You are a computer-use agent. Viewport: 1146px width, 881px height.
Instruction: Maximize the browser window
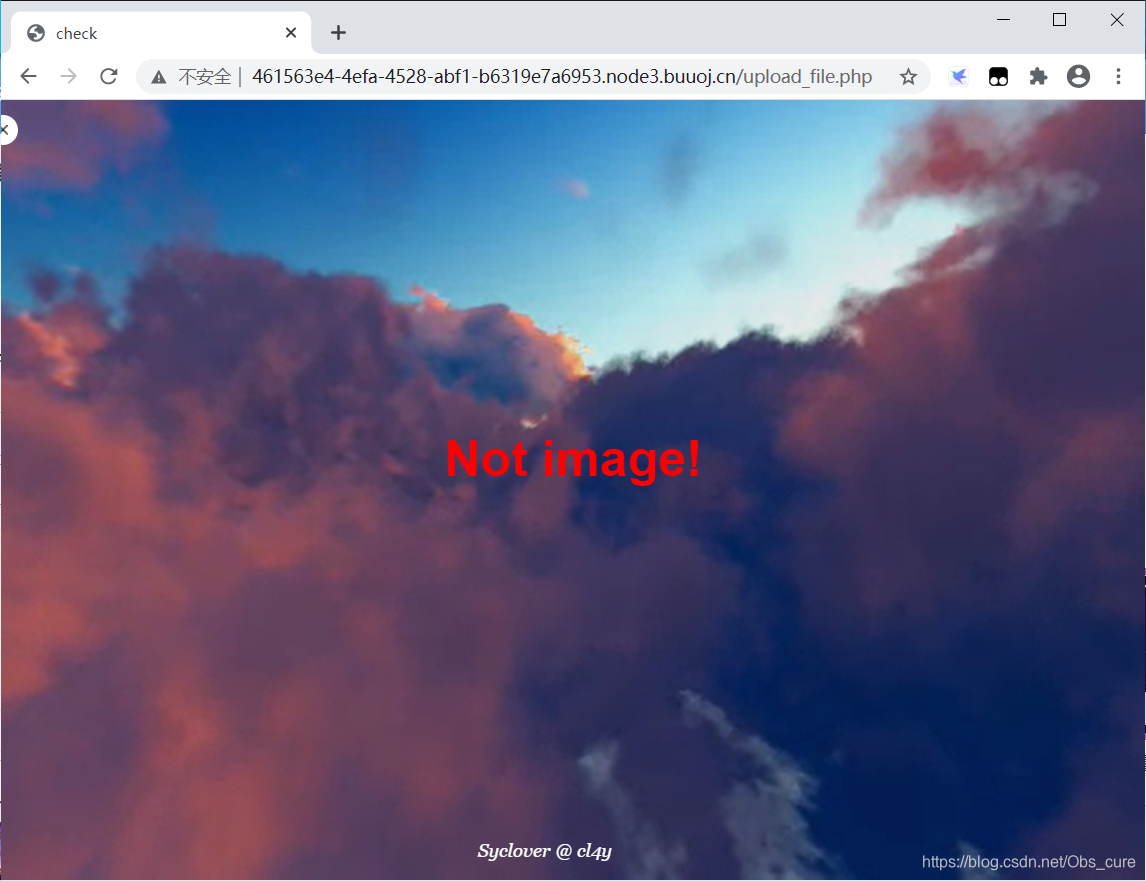coord(1059,20)
